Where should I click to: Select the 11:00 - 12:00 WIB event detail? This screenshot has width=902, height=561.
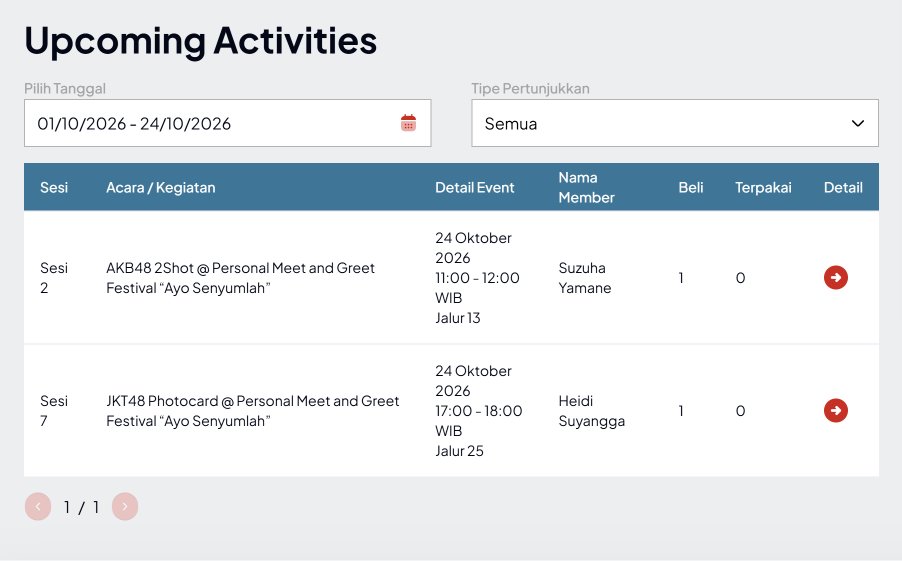[477, 278]
